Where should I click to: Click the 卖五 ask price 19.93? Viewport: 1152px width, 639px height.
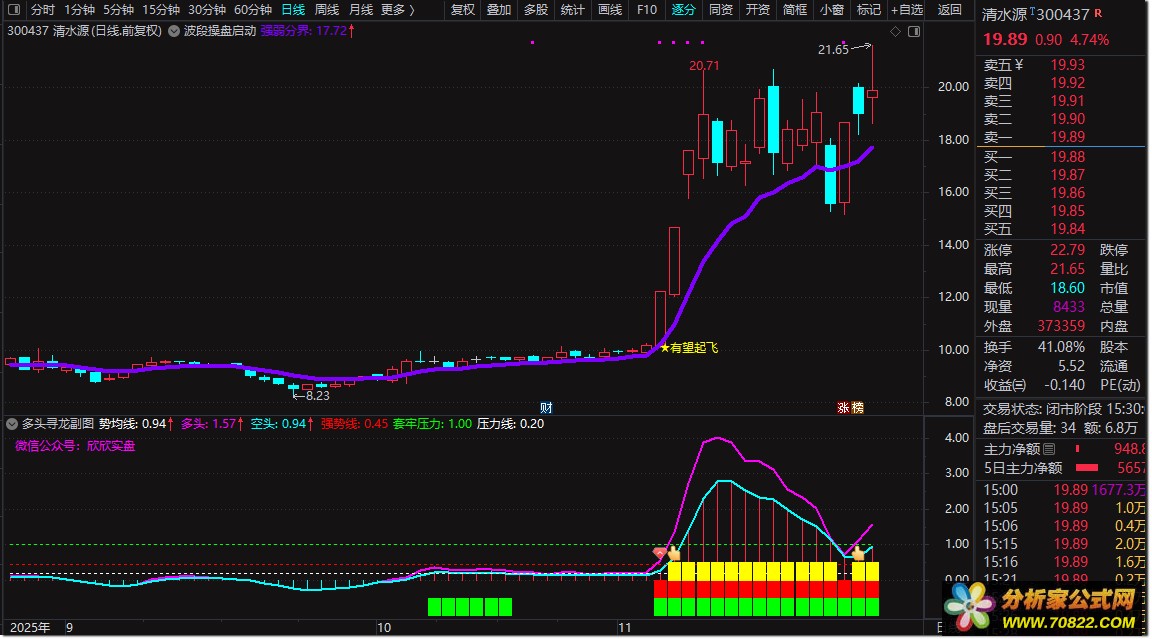click(1067, 65)
